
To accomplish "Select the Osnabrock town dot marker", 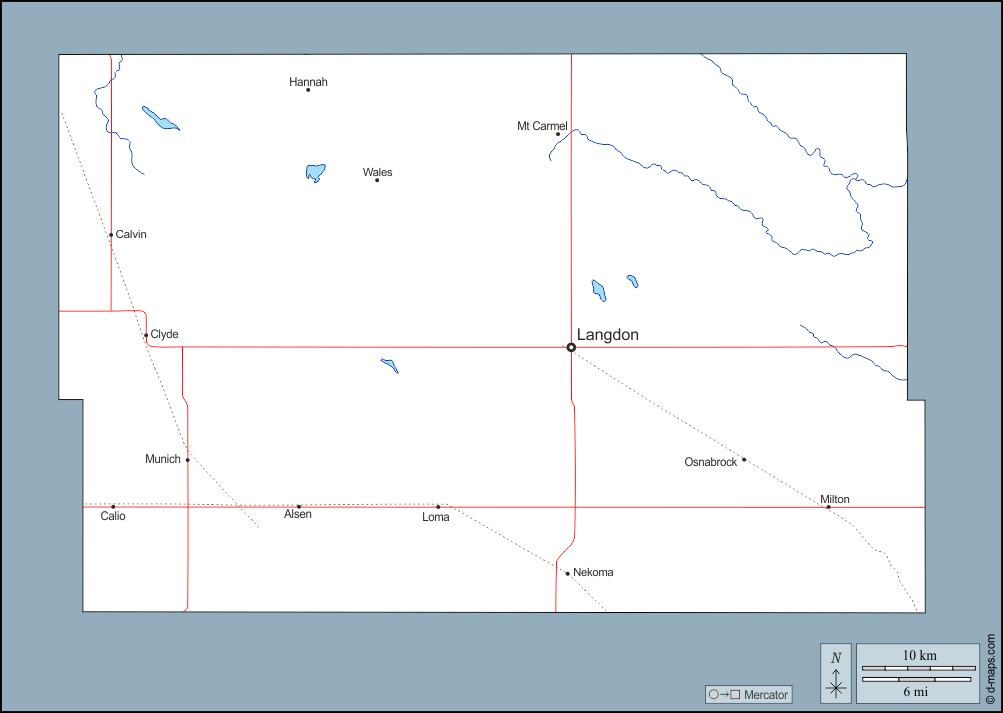I will point(744,460).
